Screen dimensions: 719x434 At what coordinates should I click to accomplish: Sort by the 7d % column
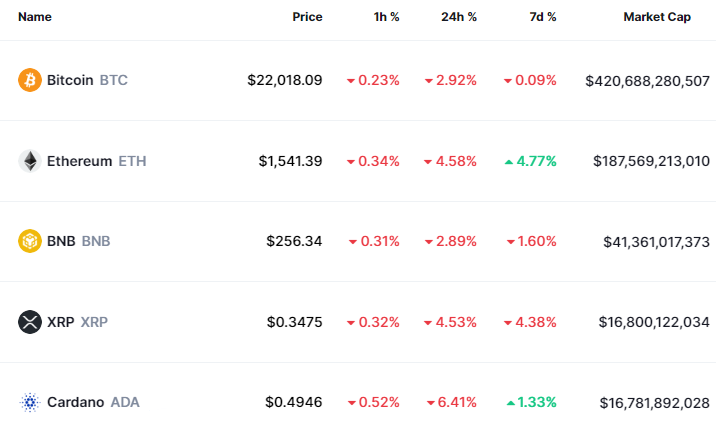pos(540,17)
